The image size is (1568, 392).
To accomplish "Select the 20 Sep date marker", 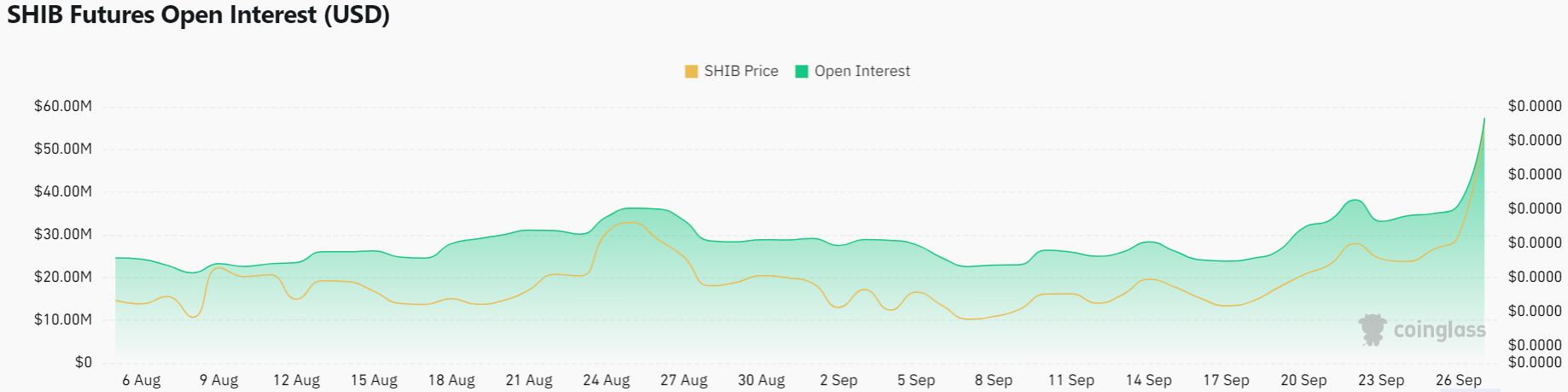I will (x=1303, y=380).
